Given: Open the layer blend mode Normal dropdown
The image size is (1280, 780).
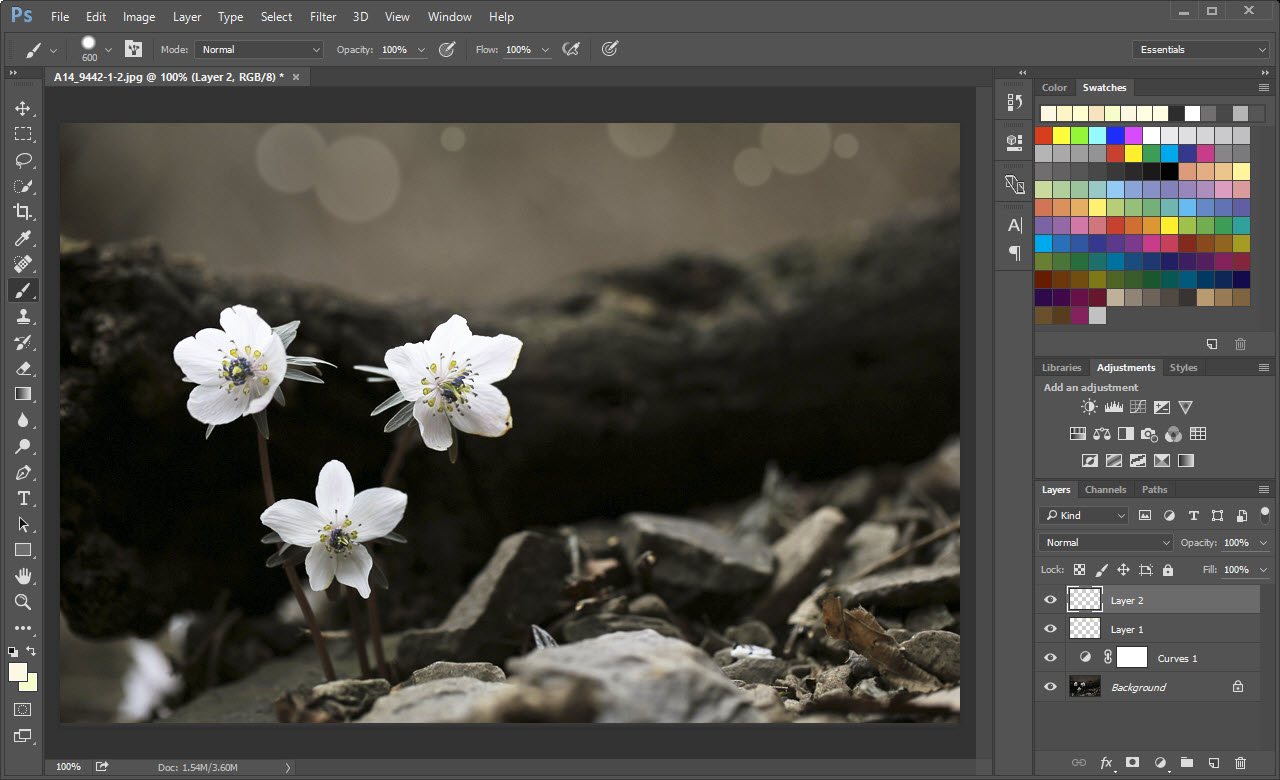Looking at the screenshot, I should click(x=1106, y=542).
